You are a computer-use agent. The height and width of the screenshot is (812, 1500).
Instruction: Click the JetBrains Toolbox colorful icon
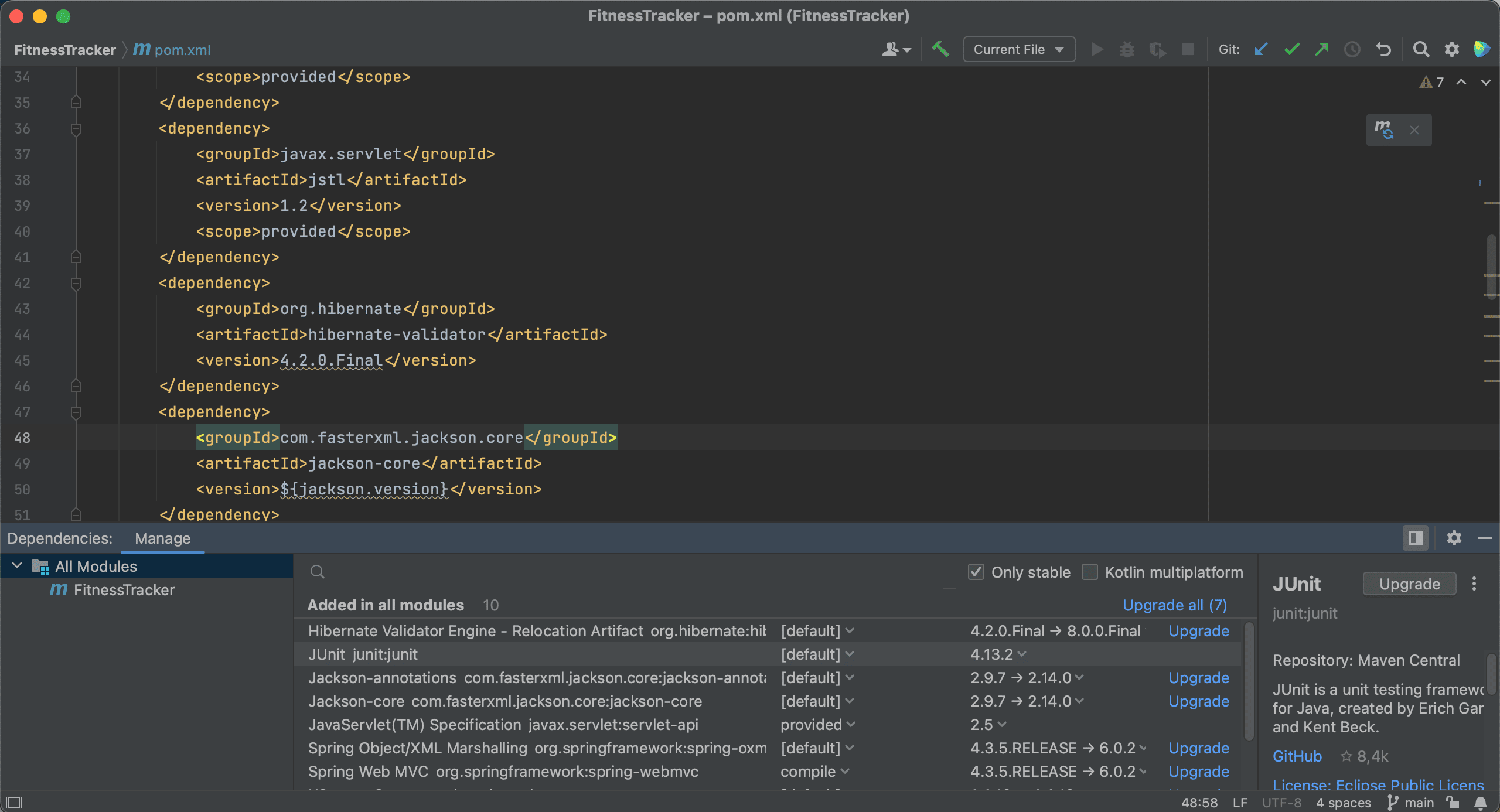(1482, 49)
